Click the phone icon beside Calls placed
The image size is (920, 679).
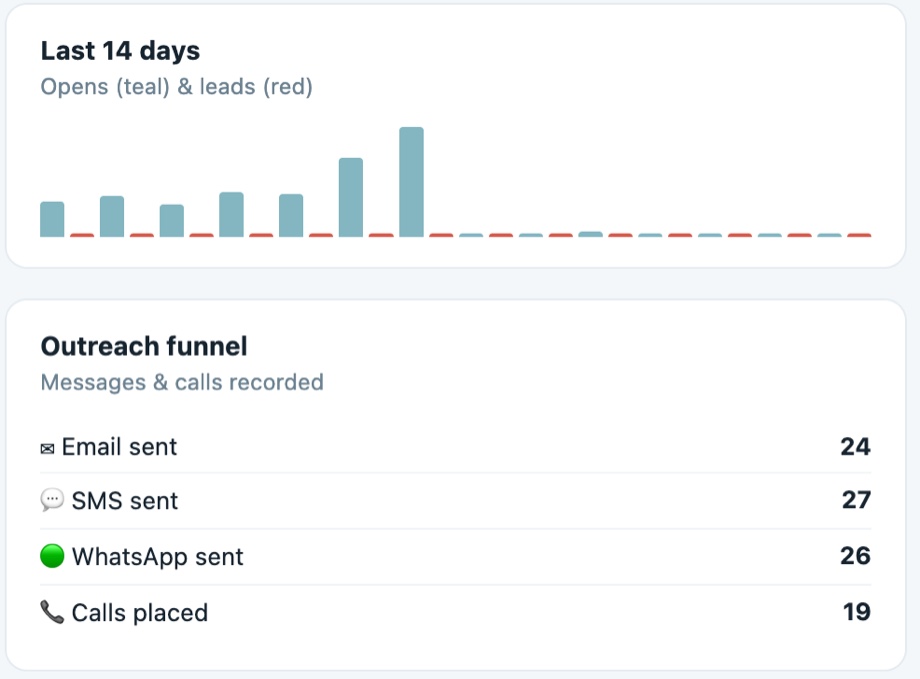pos(52,612)
